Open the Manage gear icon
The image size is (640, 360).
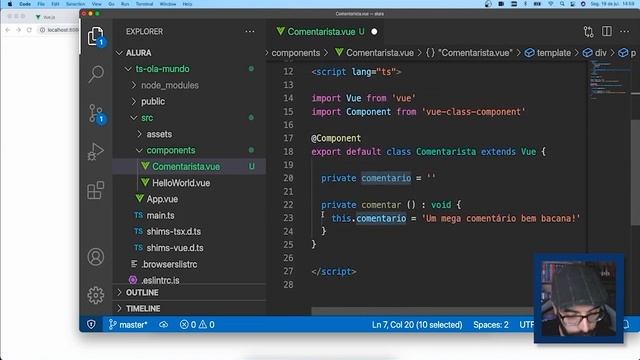(96, 295)
